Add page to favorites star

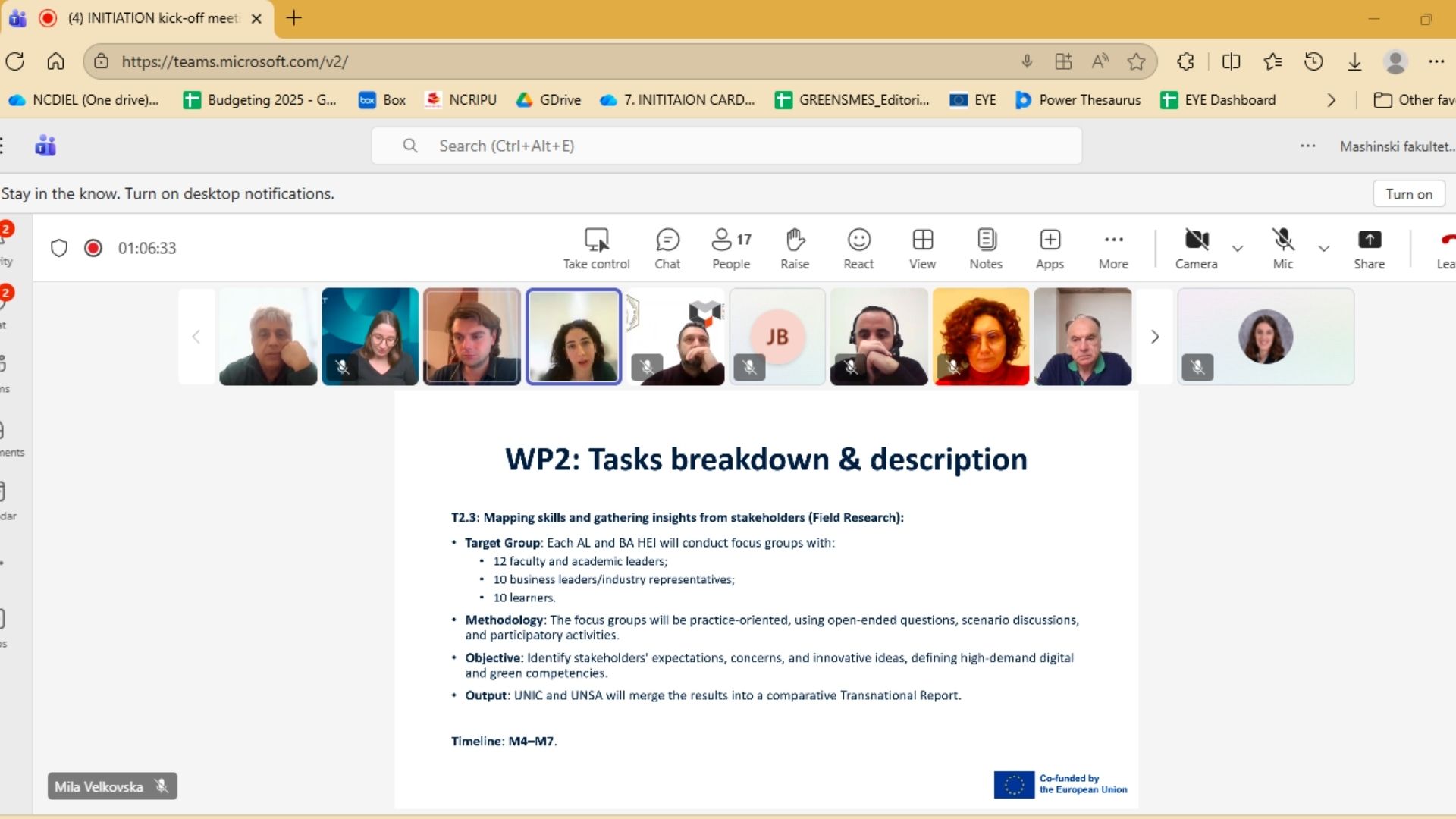pos(1136,61)
